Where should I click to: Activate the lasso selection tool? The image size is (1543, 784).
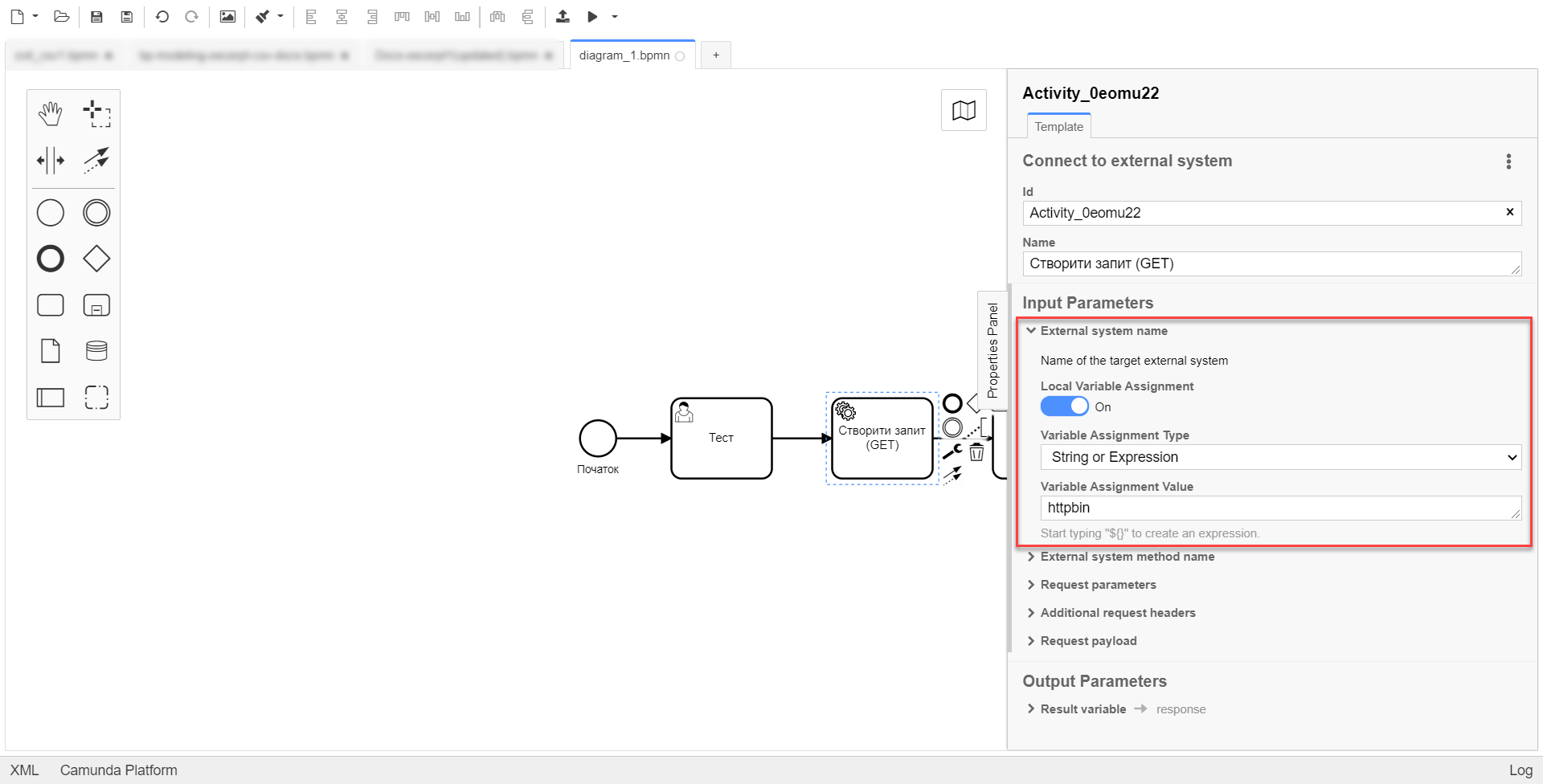[x=96, y=114]
